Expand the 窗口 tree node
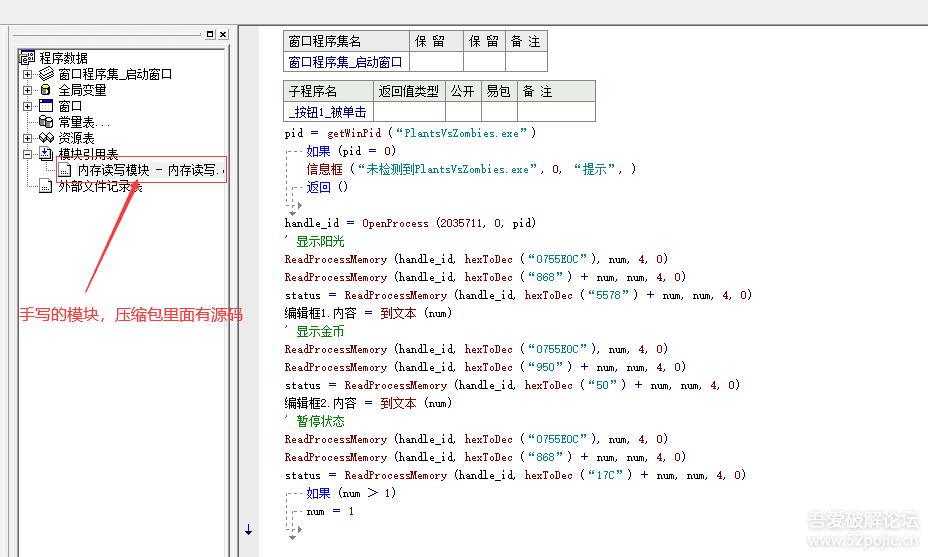The image size is (928, 557). [x=27, y=107]
